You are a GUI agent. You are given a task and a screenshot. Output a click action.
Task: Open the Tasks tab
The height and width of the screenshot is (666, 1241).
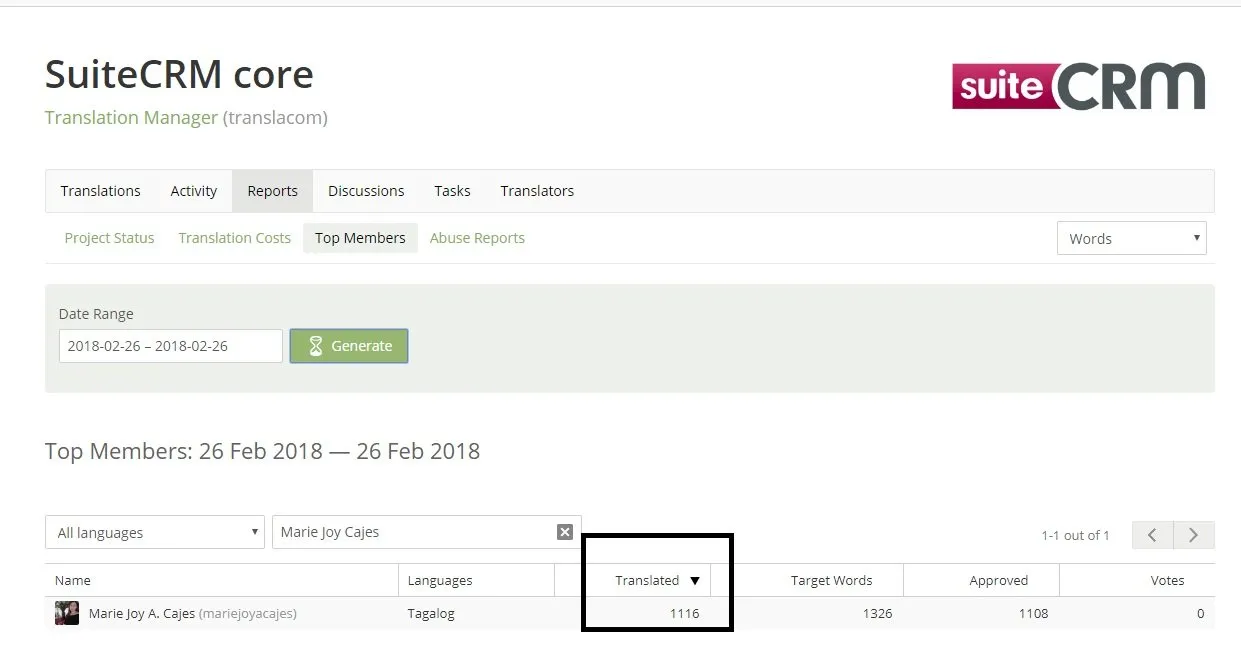click(x=452, y=191)
